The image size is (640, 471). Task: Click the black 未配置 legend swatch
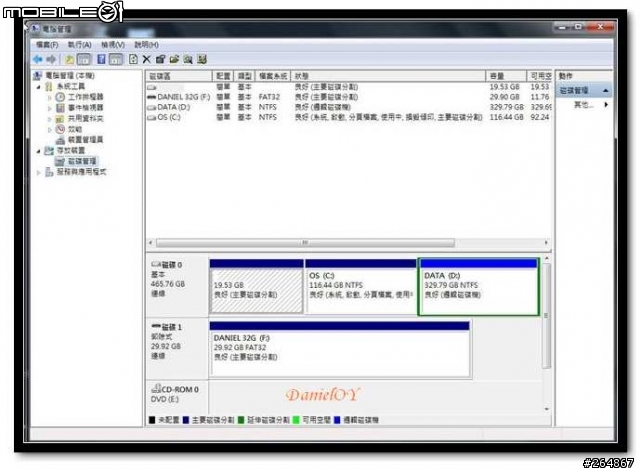(x=152, y=420)
